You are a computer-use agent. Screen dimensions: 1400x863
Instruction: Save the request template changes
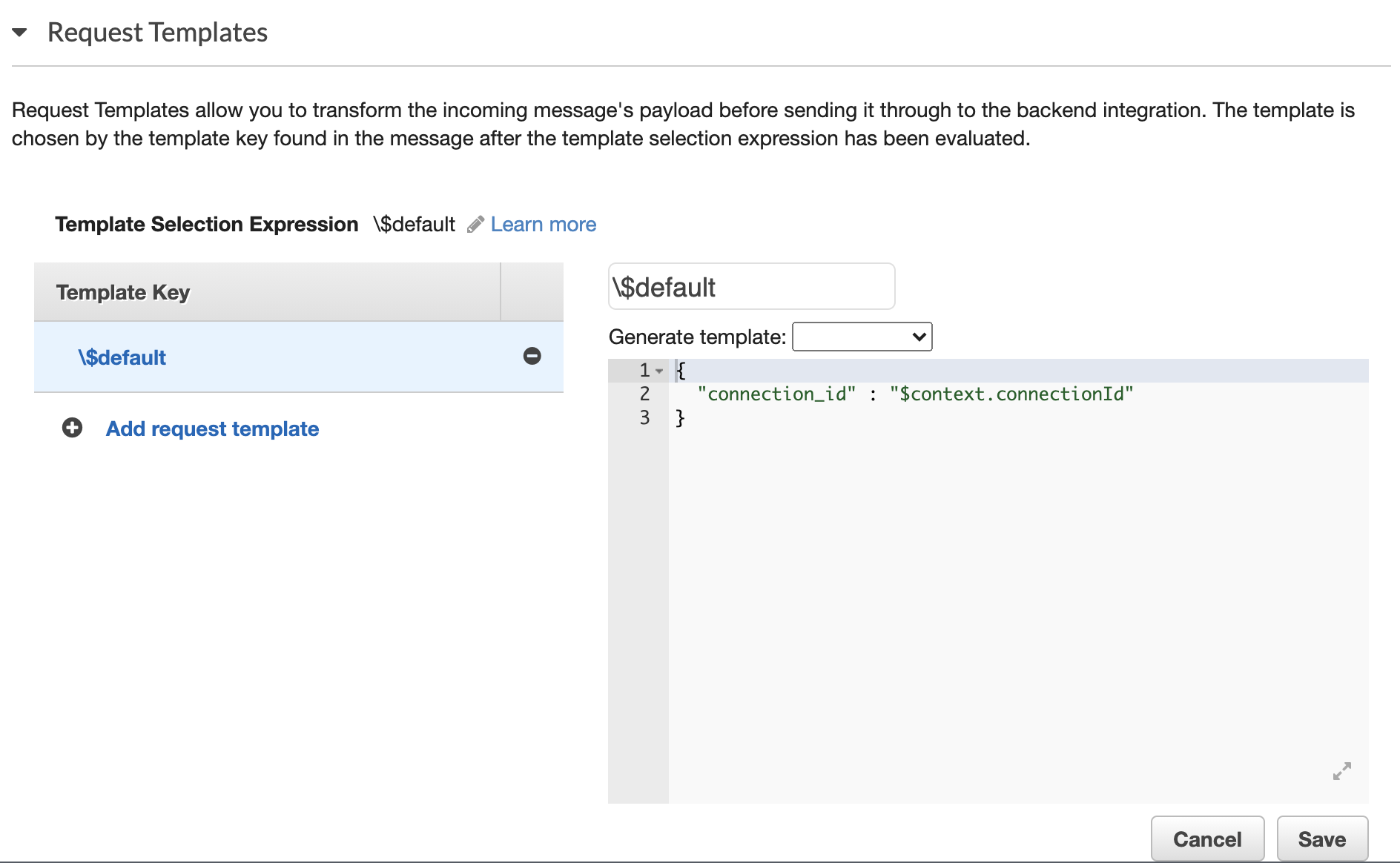1322,839
